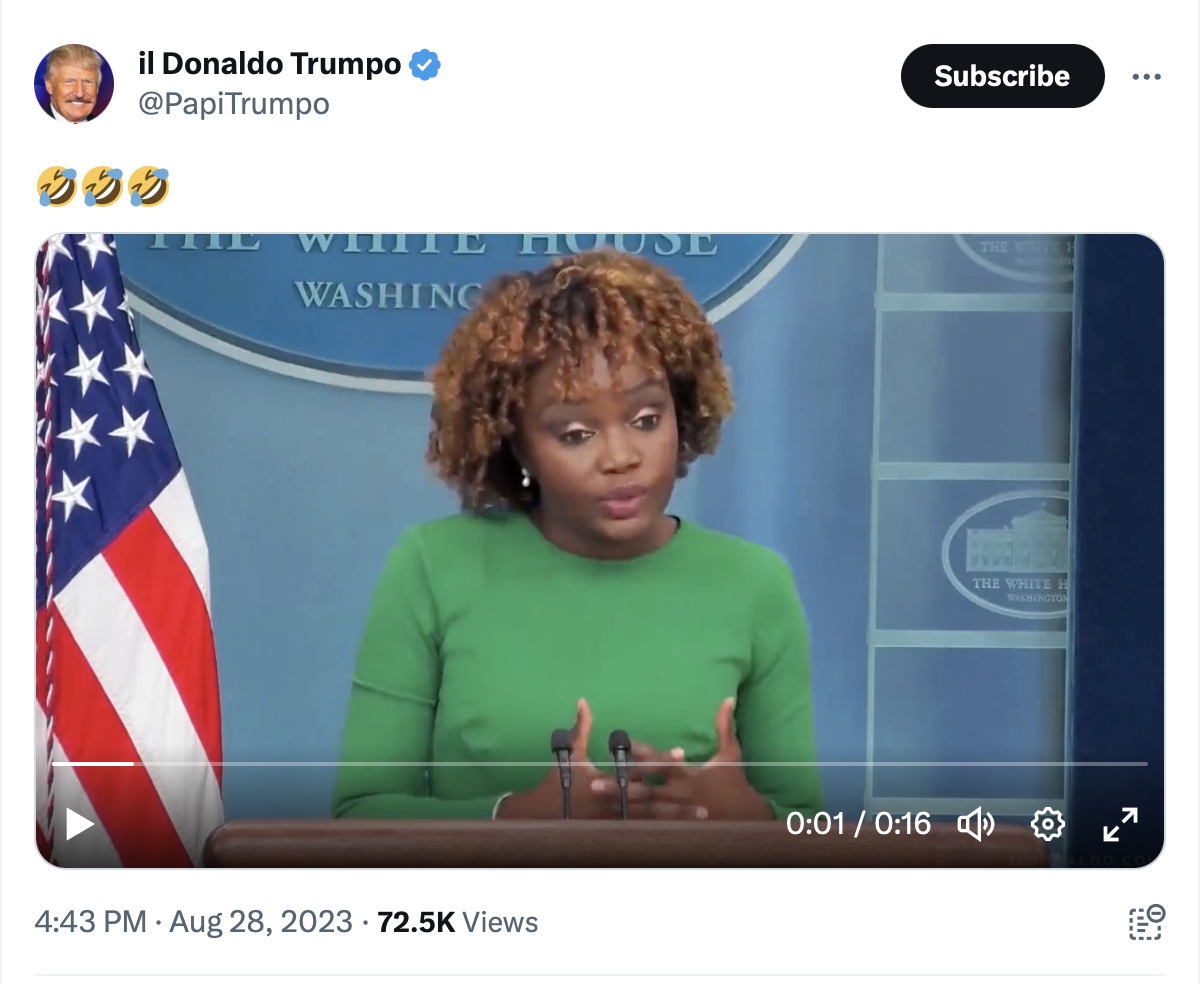The width and height of the screenshot is (1204, 984).
Task: Open the il Donaldo Trumpo display name
Action: (x=269, y=65)
